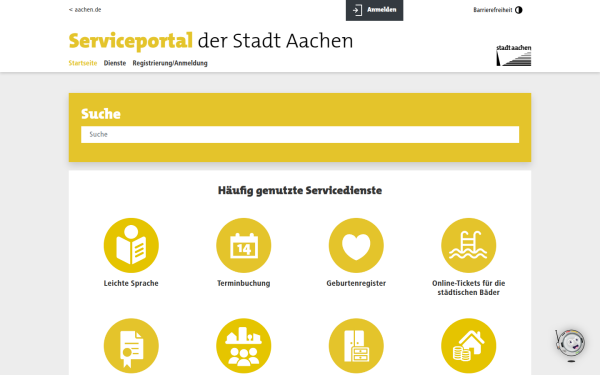Click the house with coins icon
600x375 pixels.
pyautogui.click(x=468, y=346)
